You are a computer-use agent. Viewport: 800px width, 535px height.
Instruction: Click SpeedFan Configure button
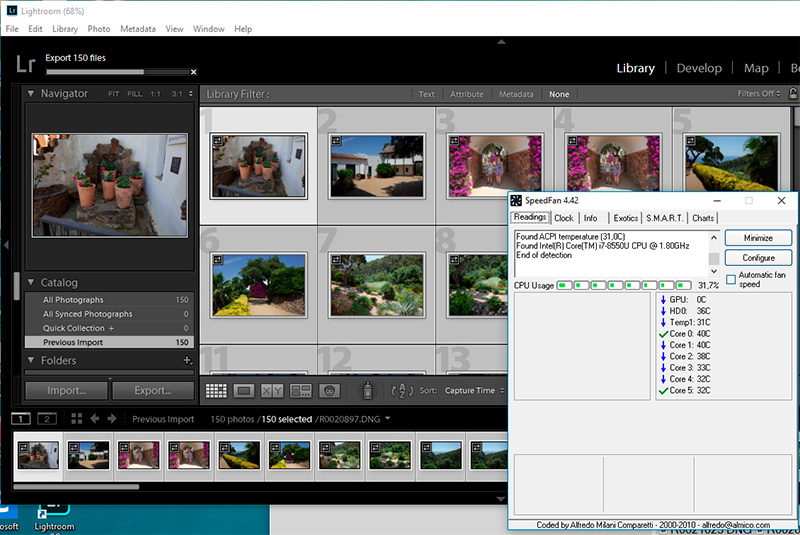758,258
